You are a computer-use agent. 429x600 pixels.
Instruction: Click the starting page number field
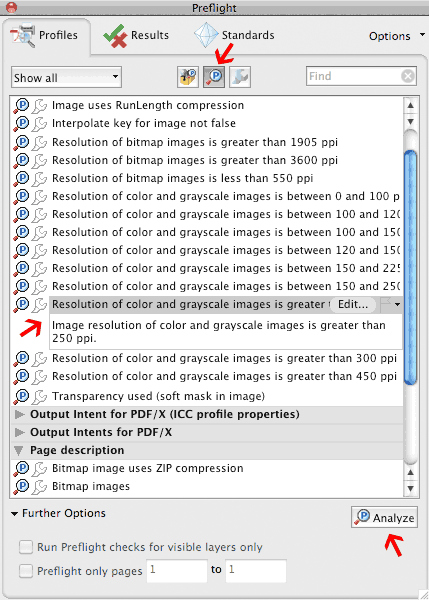pos(177,571)
